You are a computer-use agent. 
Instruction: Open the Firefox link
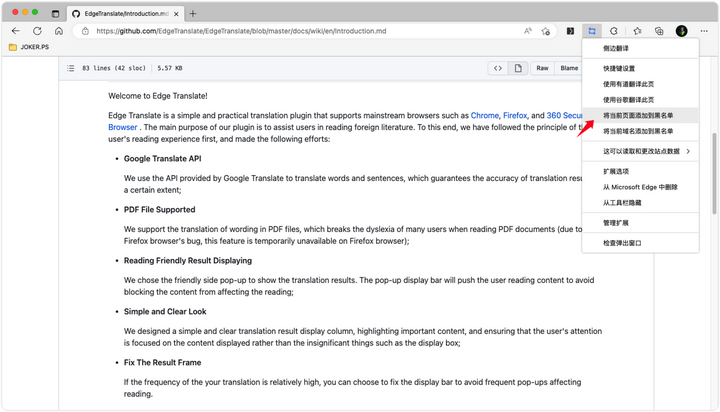[515, 115]
